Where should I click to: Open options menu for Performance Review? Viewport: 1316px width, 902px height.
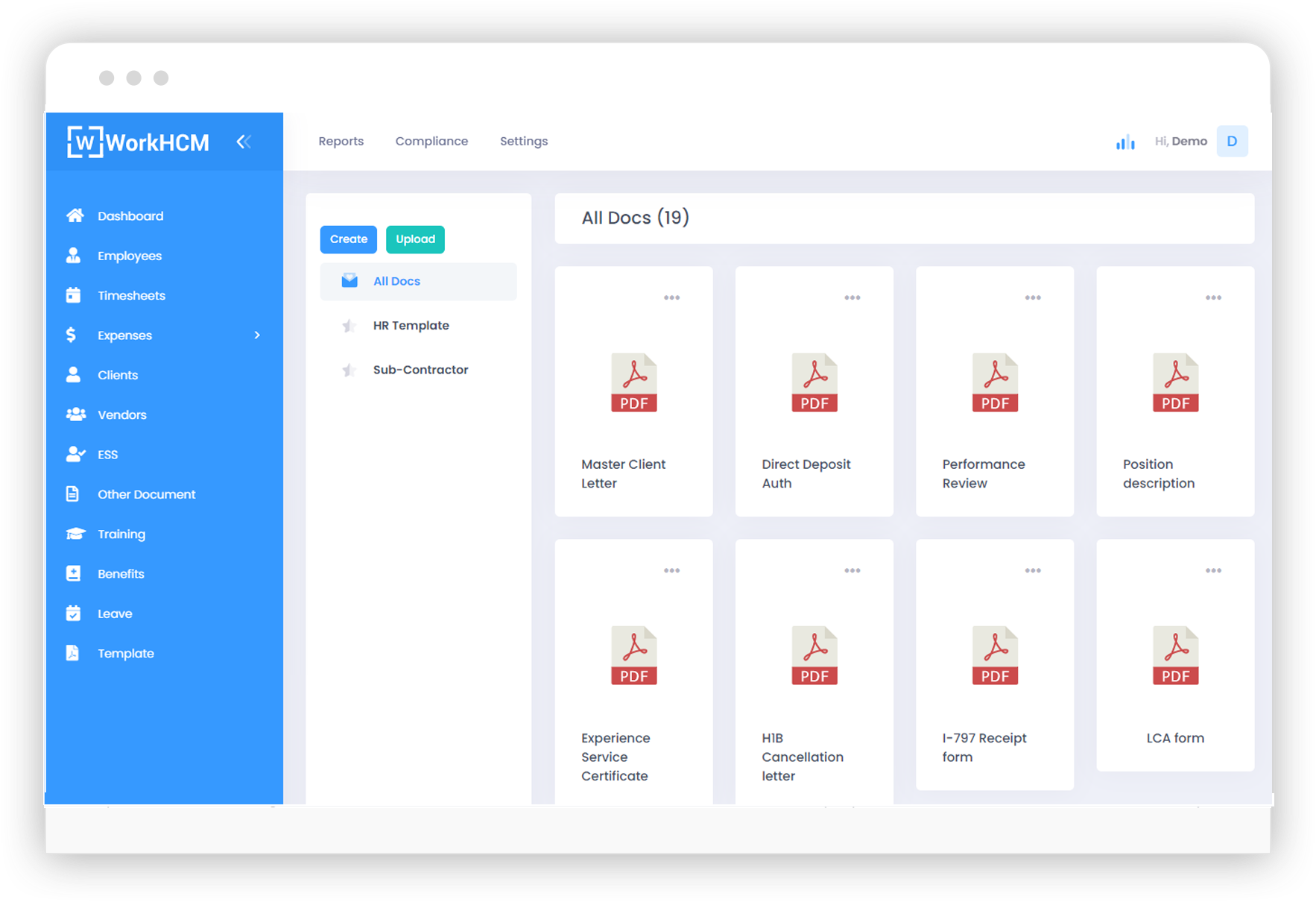[x=1033, y=297]
